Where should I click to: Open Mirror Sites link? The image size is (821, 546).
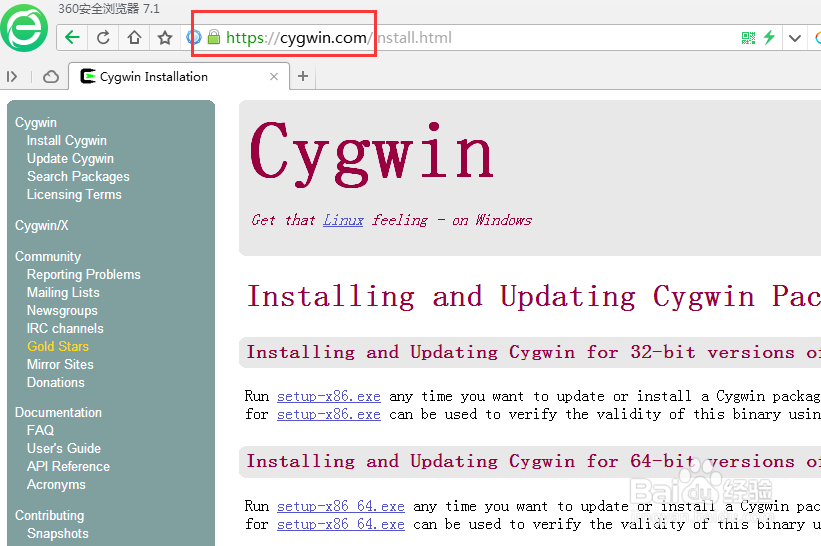click(60, 364)
